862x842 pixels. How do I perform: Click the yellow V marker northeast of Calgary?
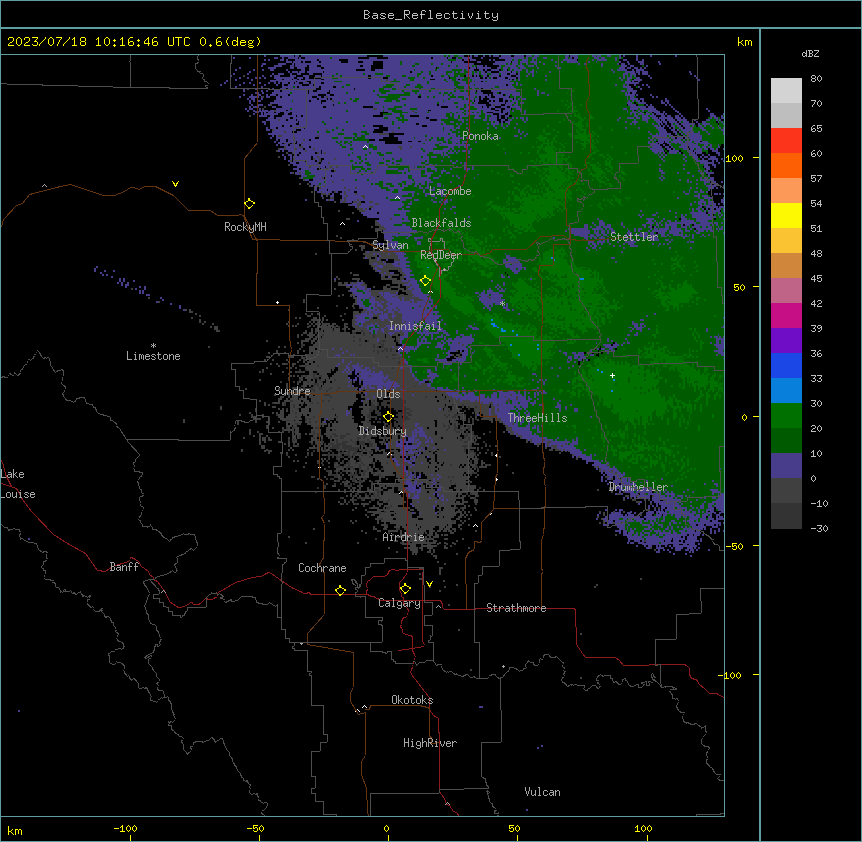point(429,584)
